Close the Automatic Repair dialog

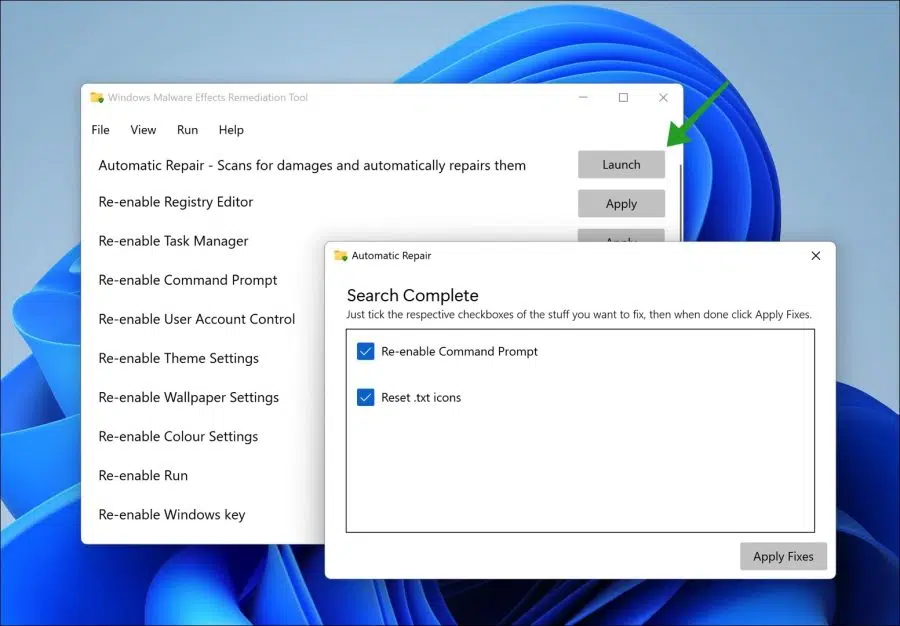click(x=816, y=256)
